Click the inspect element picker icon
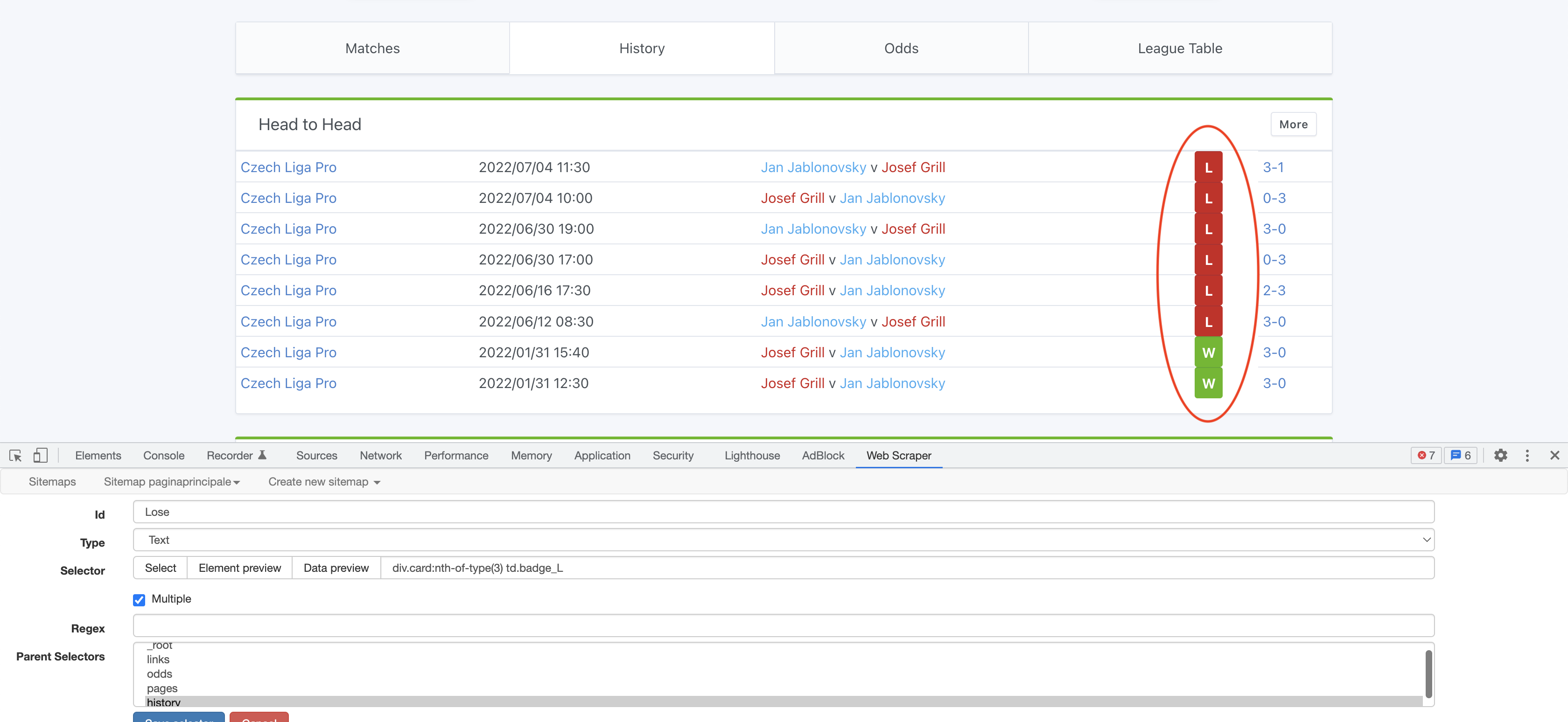Screen dimensions: 1568x722 point(15,456)
